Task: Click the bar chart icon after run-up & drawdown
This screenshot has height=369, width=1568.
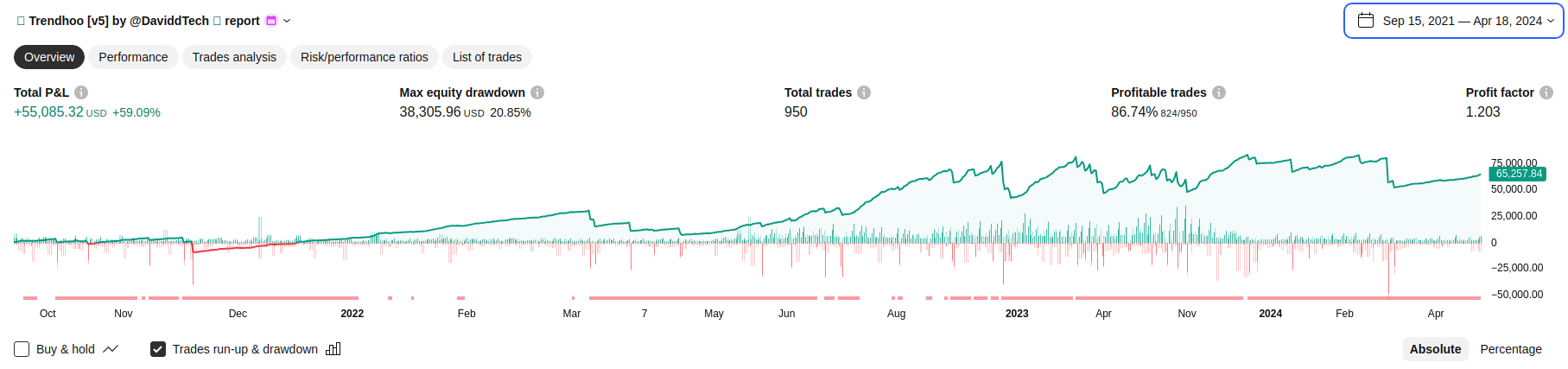Action: point(333,349)
